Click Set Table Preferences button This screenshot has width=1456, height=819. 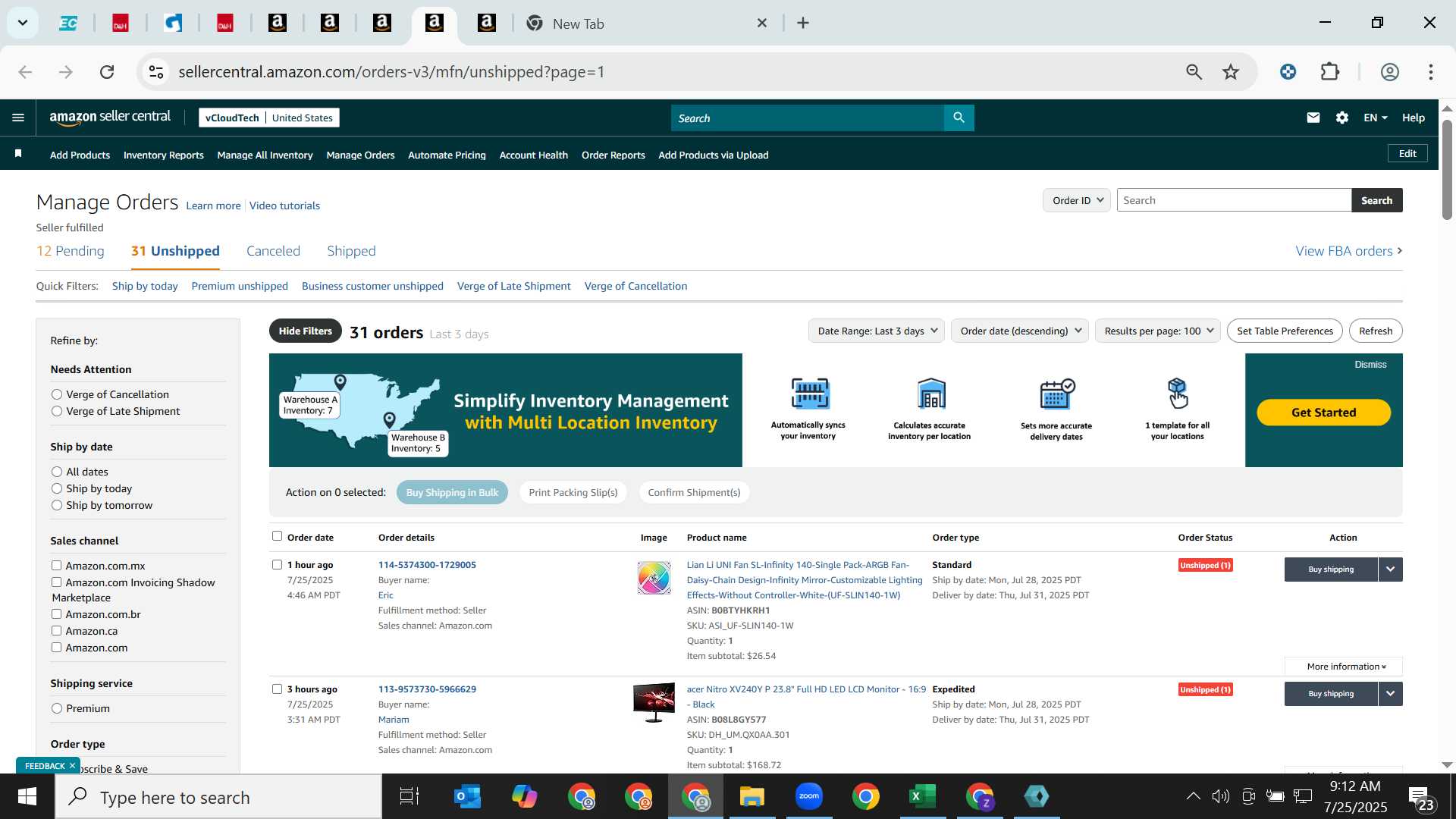point(1285,331)
